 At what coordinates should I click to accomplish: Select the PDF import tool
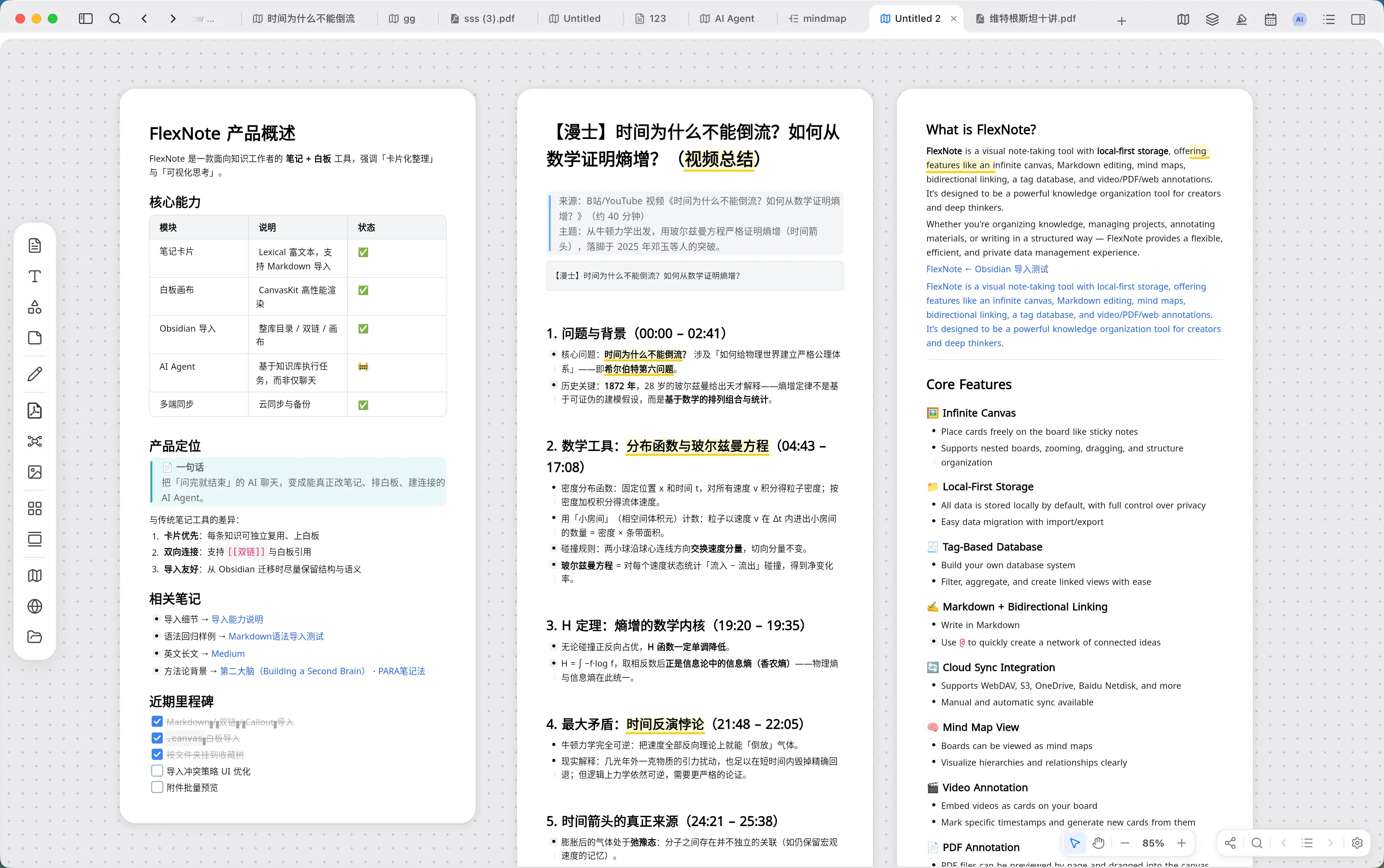35,411
